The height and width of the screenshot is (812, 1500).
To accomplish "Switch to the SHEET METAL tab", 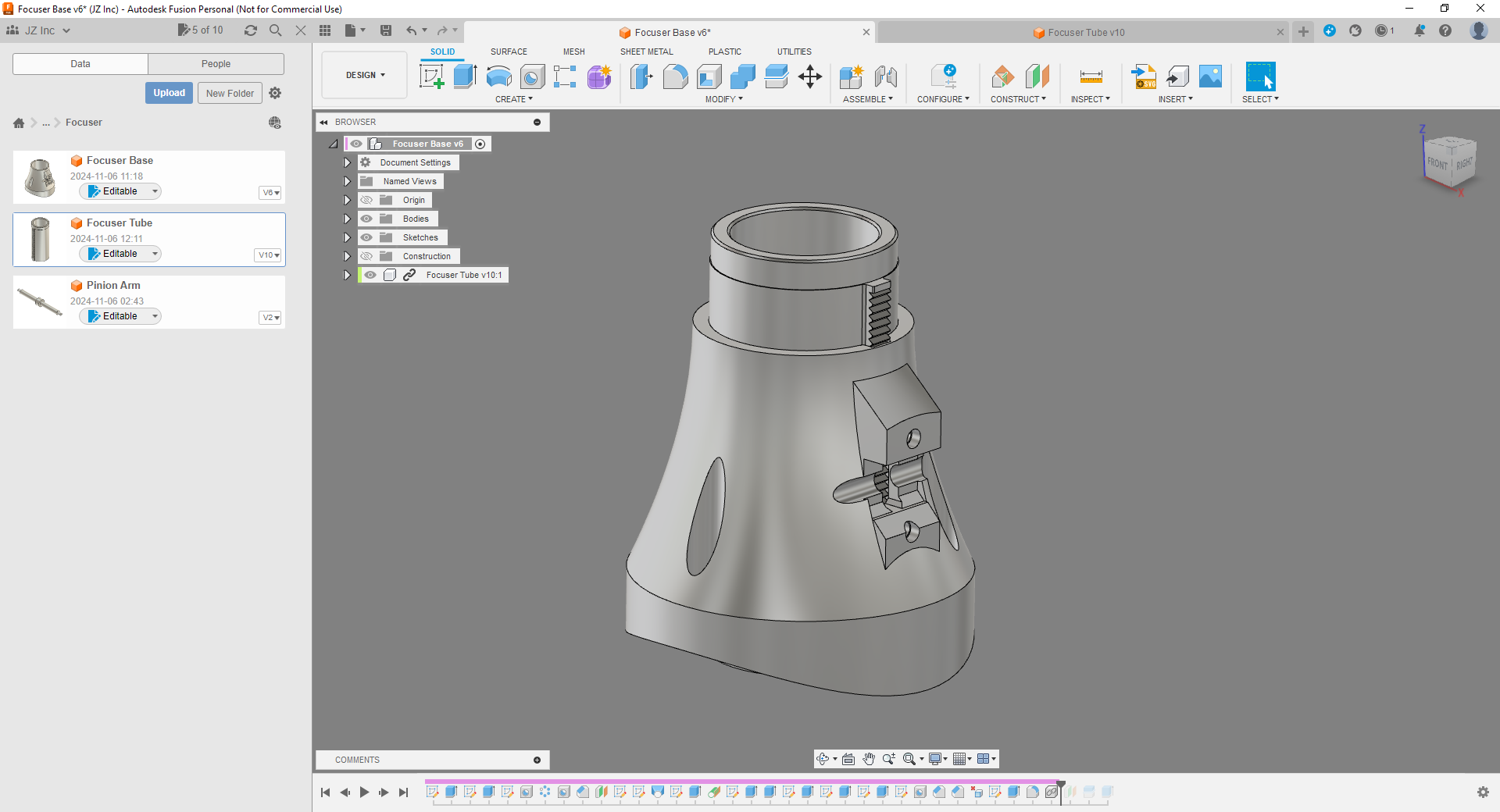I will [x=646, y=52].
